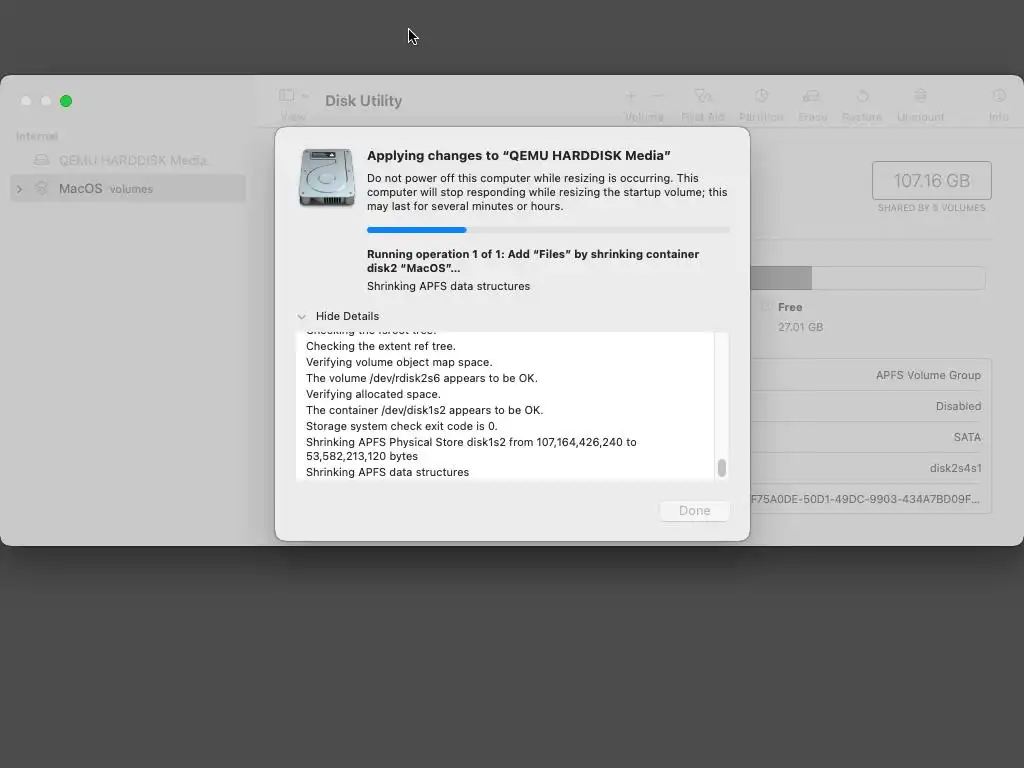Click the disk usage bar in Disk Utility
This screenshot has width=1024, height=768.
[867, 278]
